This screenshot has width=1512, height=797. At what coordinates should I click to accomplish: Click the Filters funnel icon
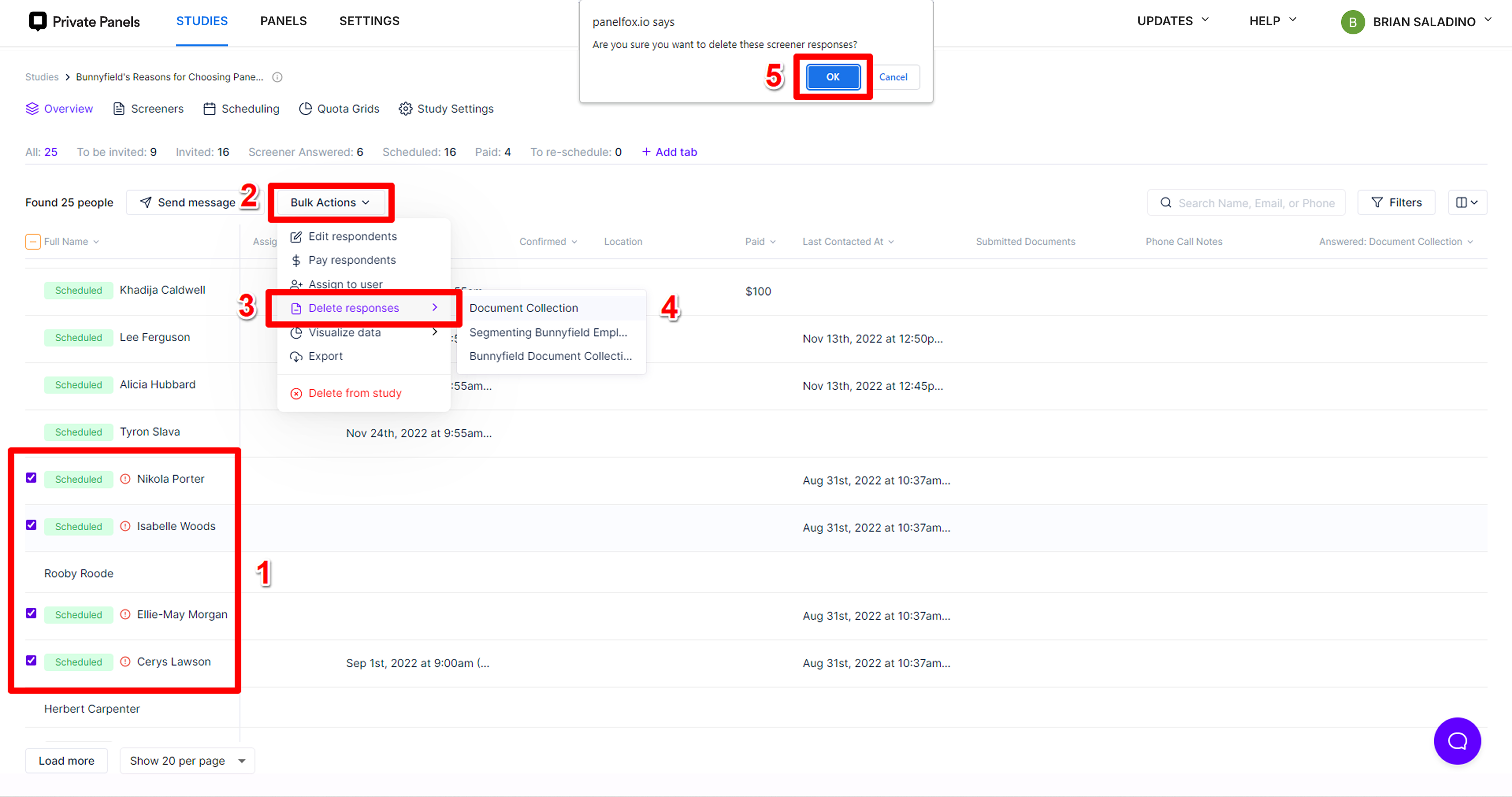(1377, 202)
